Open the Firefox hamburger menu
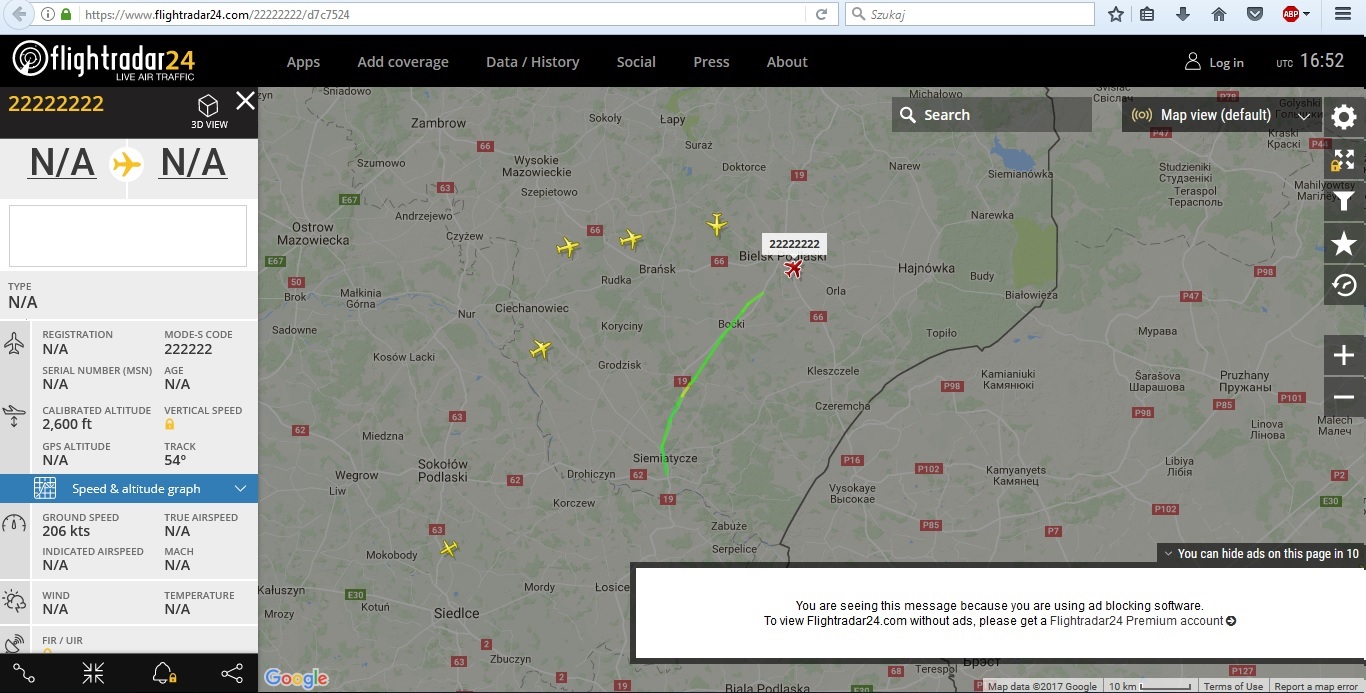The width and height of the screenshot is (1366, 693). click(1343, 14)
